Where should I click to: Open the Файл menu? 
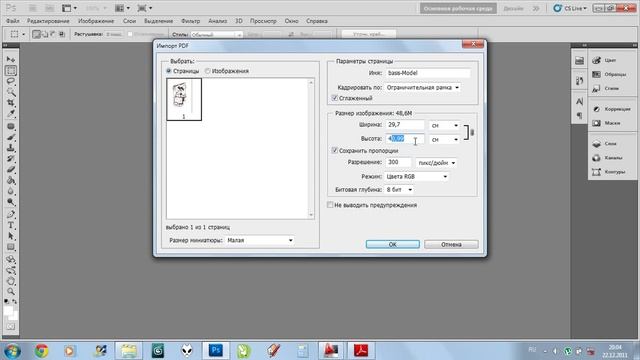[x=13, y=21]
